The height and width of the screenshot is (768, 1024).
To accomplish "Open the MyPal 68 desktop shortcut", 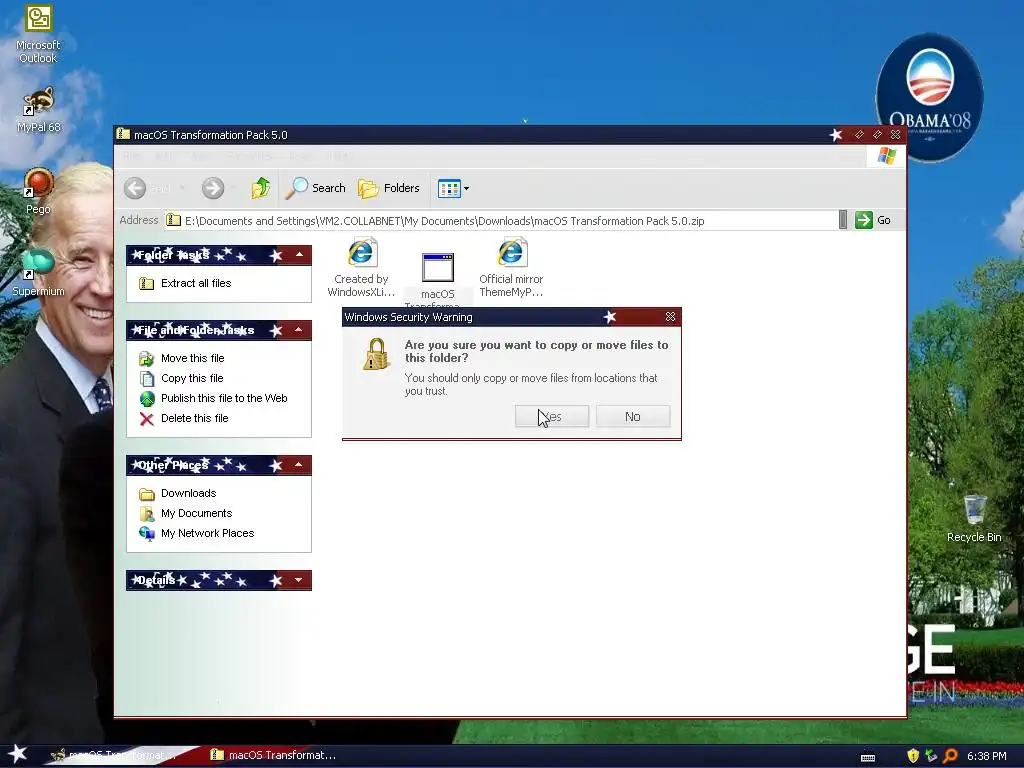I will pyautogui.click(x=38, y=110).
